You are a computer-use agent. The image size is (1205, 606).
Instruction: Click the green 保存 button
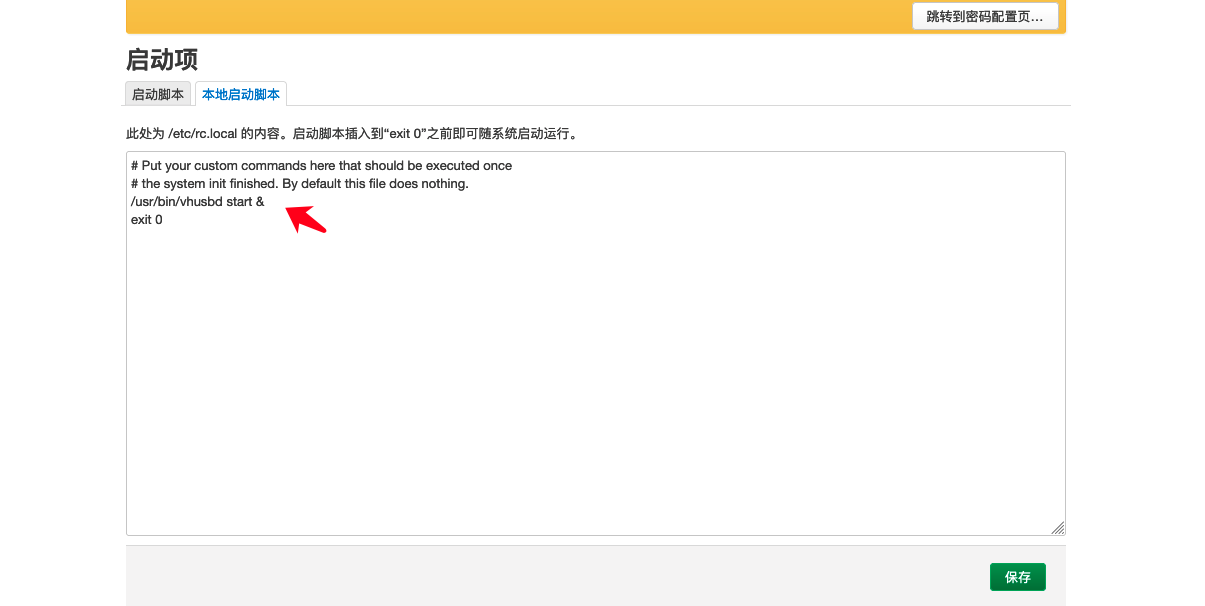tap(1018, 577)
